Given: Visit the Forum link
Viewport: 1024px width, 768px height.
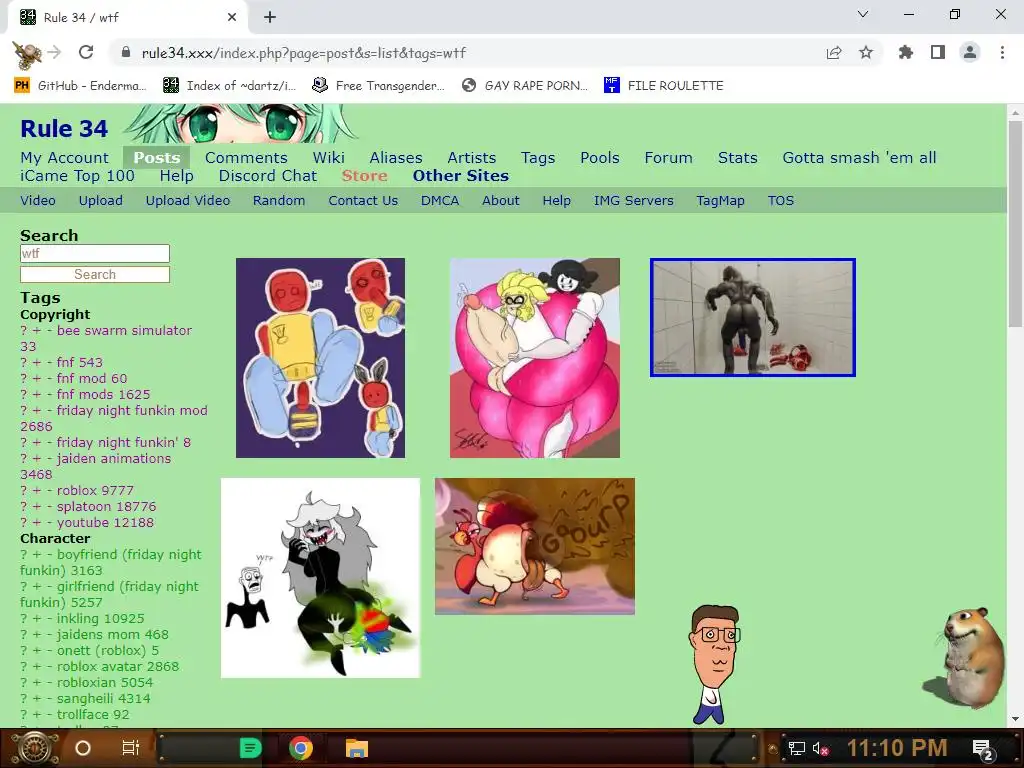Looking at the screenshot, I should tap(668, 157).
